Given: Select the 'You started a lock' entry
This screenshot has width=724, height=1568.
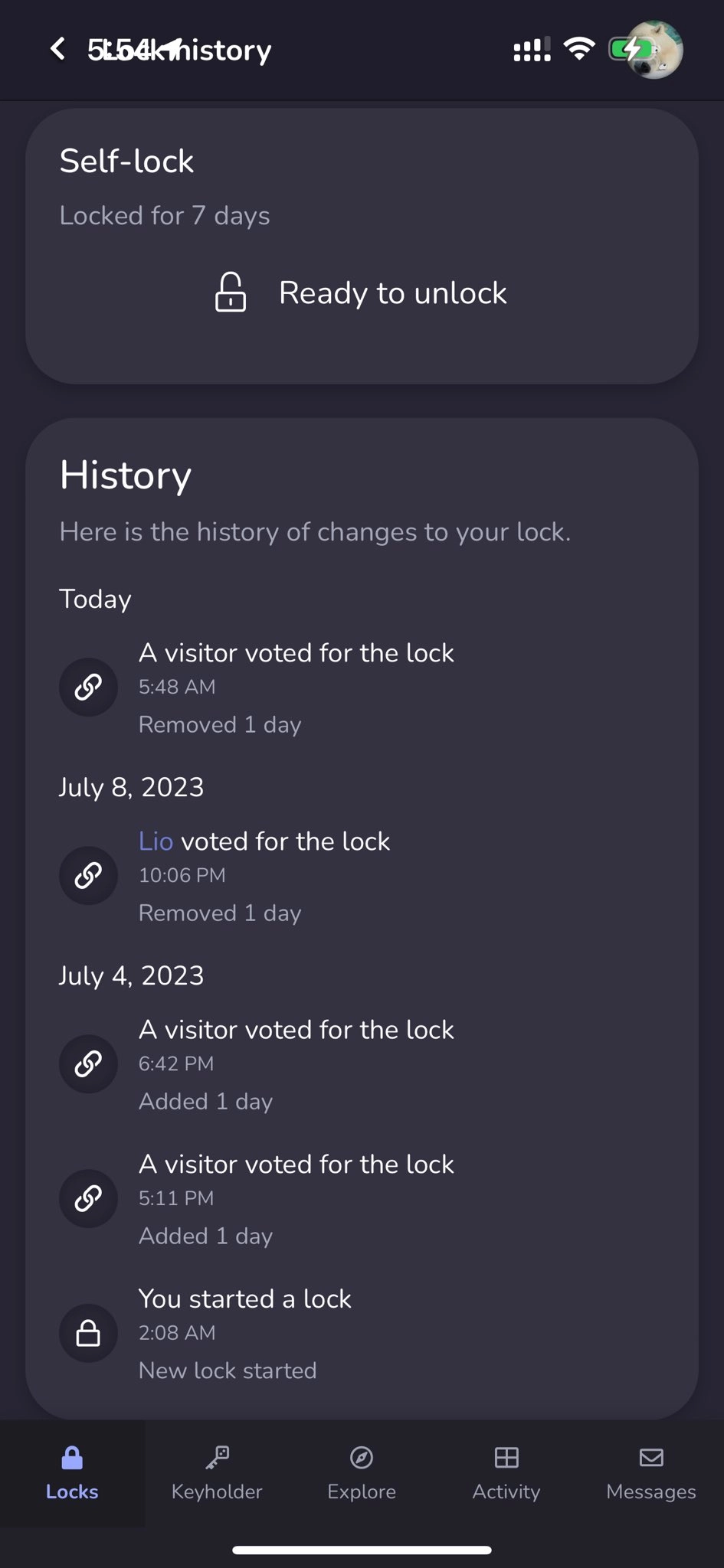Looking at the screenshot, I should [x=245, y=1299].
